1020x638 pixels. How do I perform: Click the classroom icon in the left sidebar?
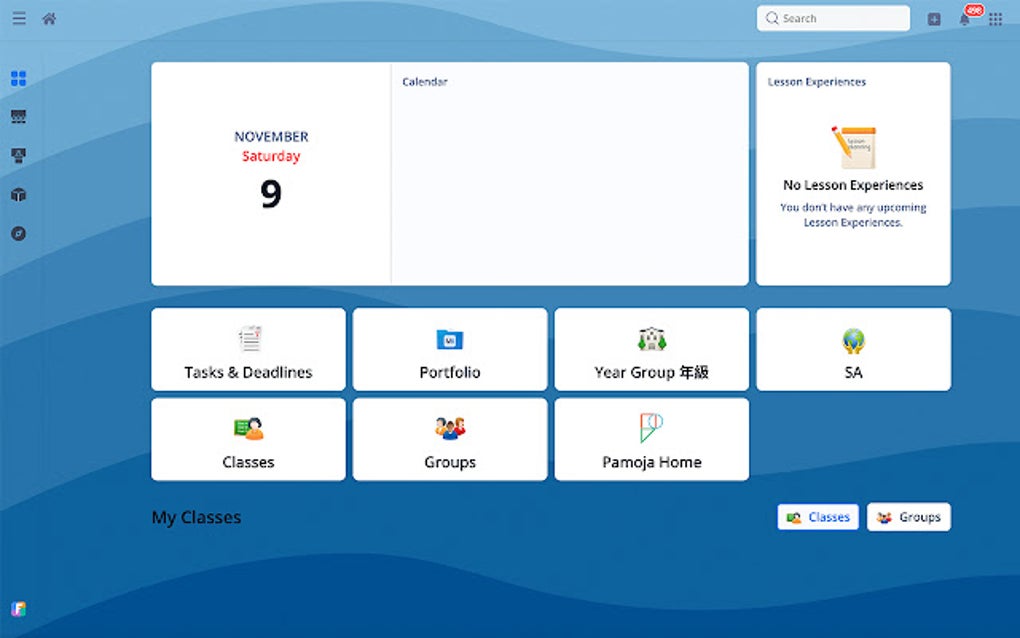click(17, 115)
